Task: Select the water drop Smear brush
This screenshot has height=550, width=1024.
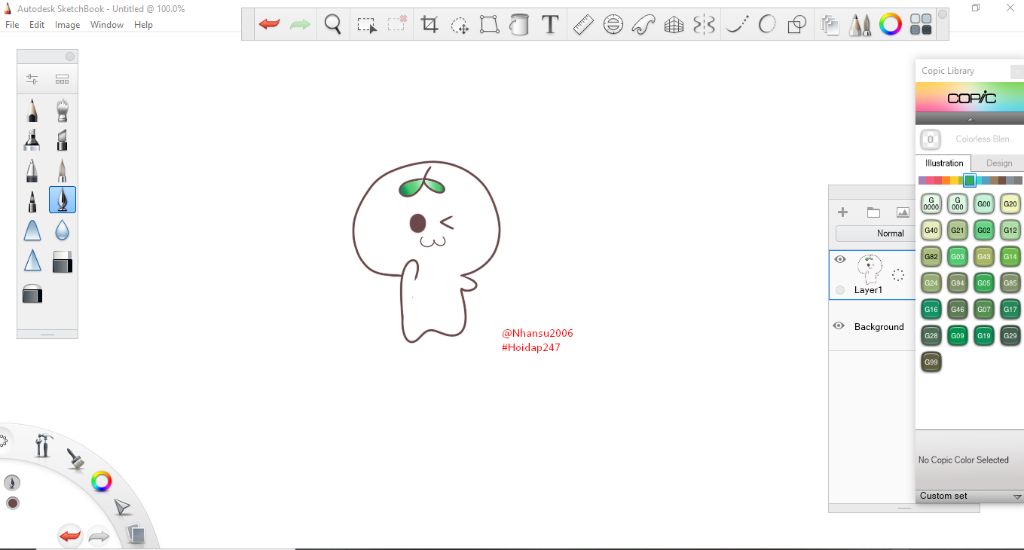Action: tap(62, 230)
